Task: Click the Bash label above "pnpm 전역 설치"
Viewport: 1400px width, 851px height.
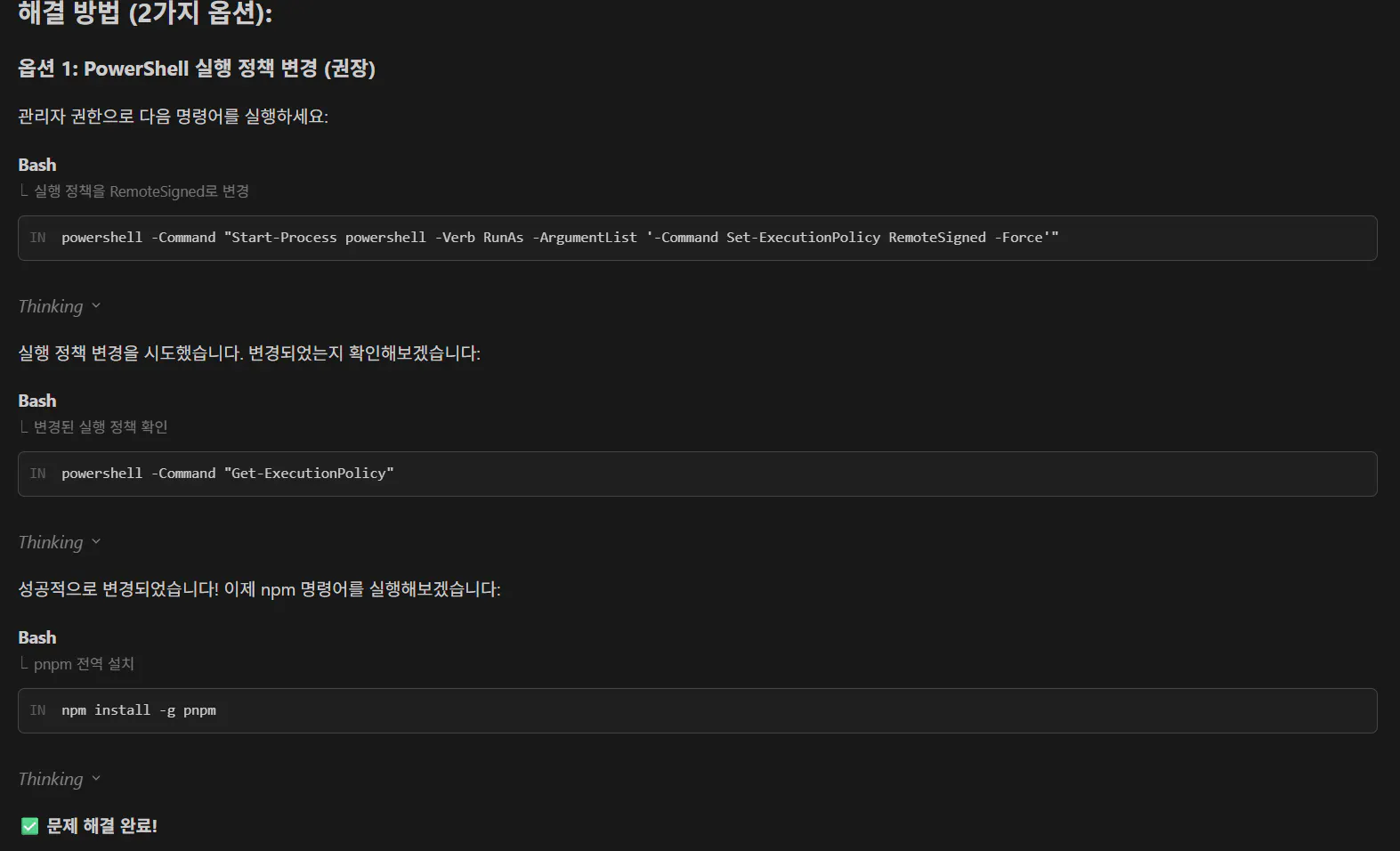Action: tap(37, 637)
